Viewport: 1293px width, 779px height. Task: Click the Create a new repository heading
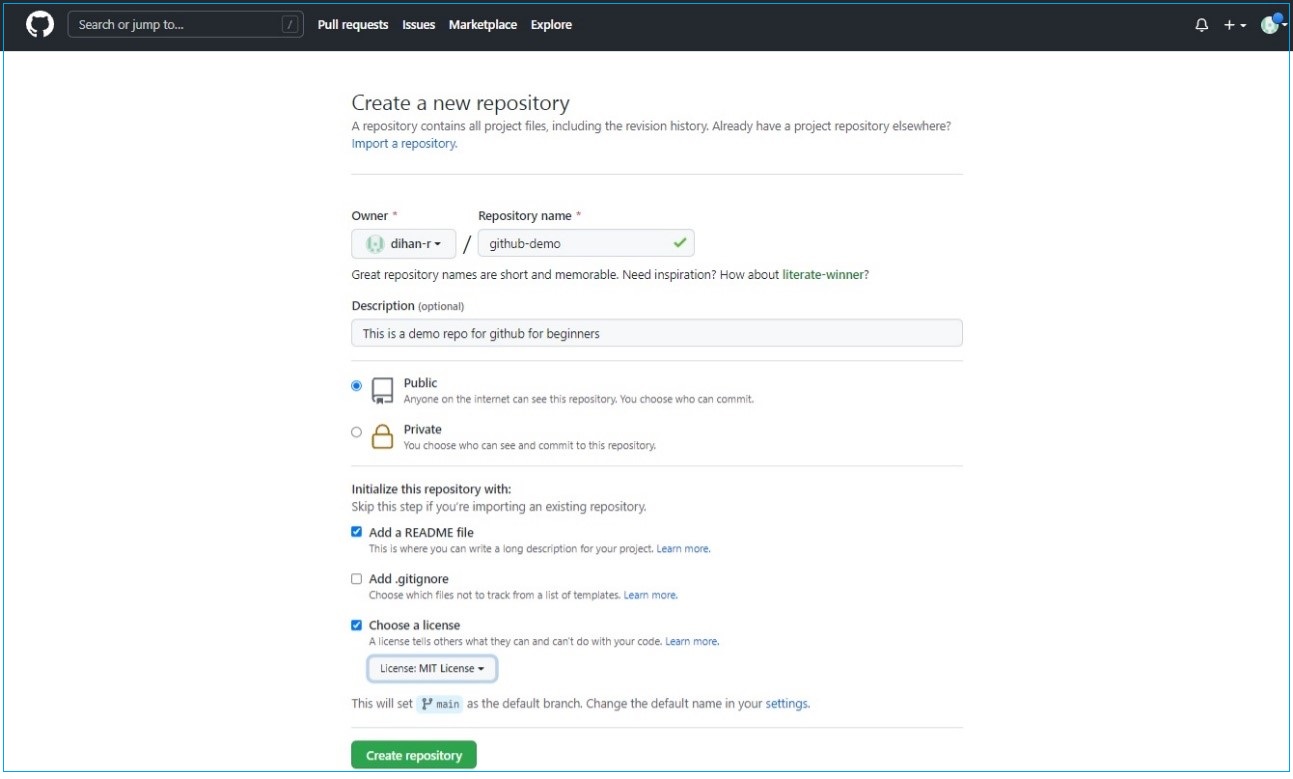click(x=461, y=103)
